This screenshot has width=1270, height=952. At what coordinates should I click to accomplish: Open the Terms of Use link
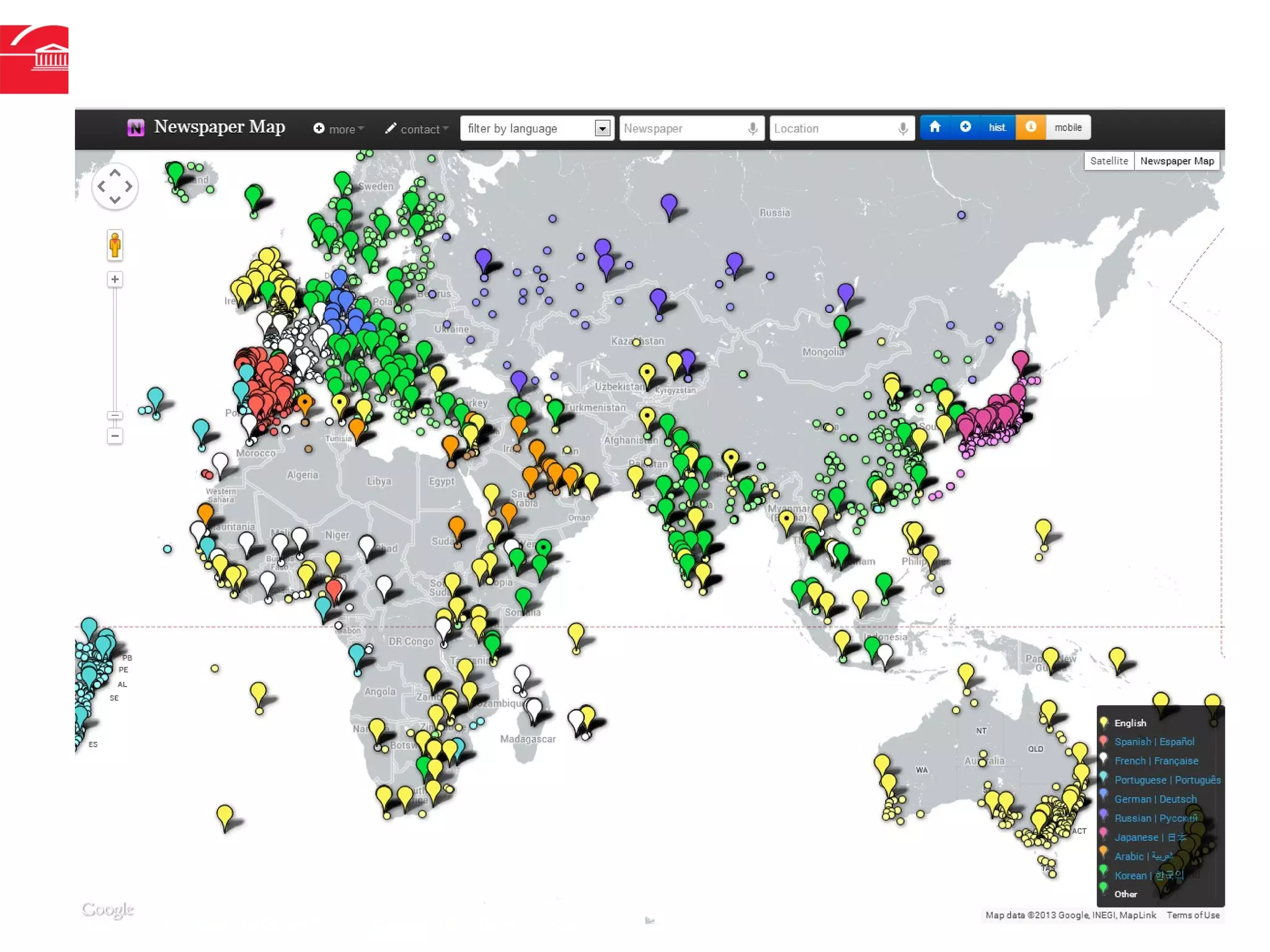1192,915
